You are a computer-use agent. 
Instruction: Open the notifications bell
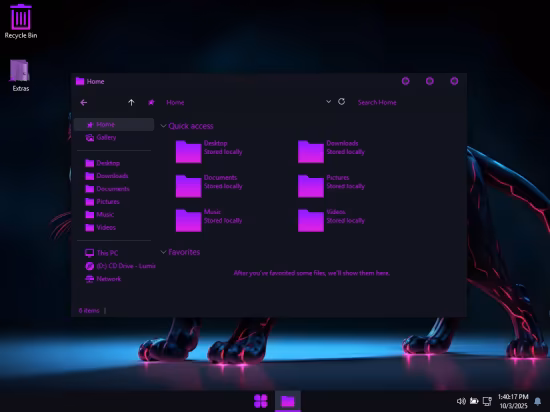tap(537, 401)
